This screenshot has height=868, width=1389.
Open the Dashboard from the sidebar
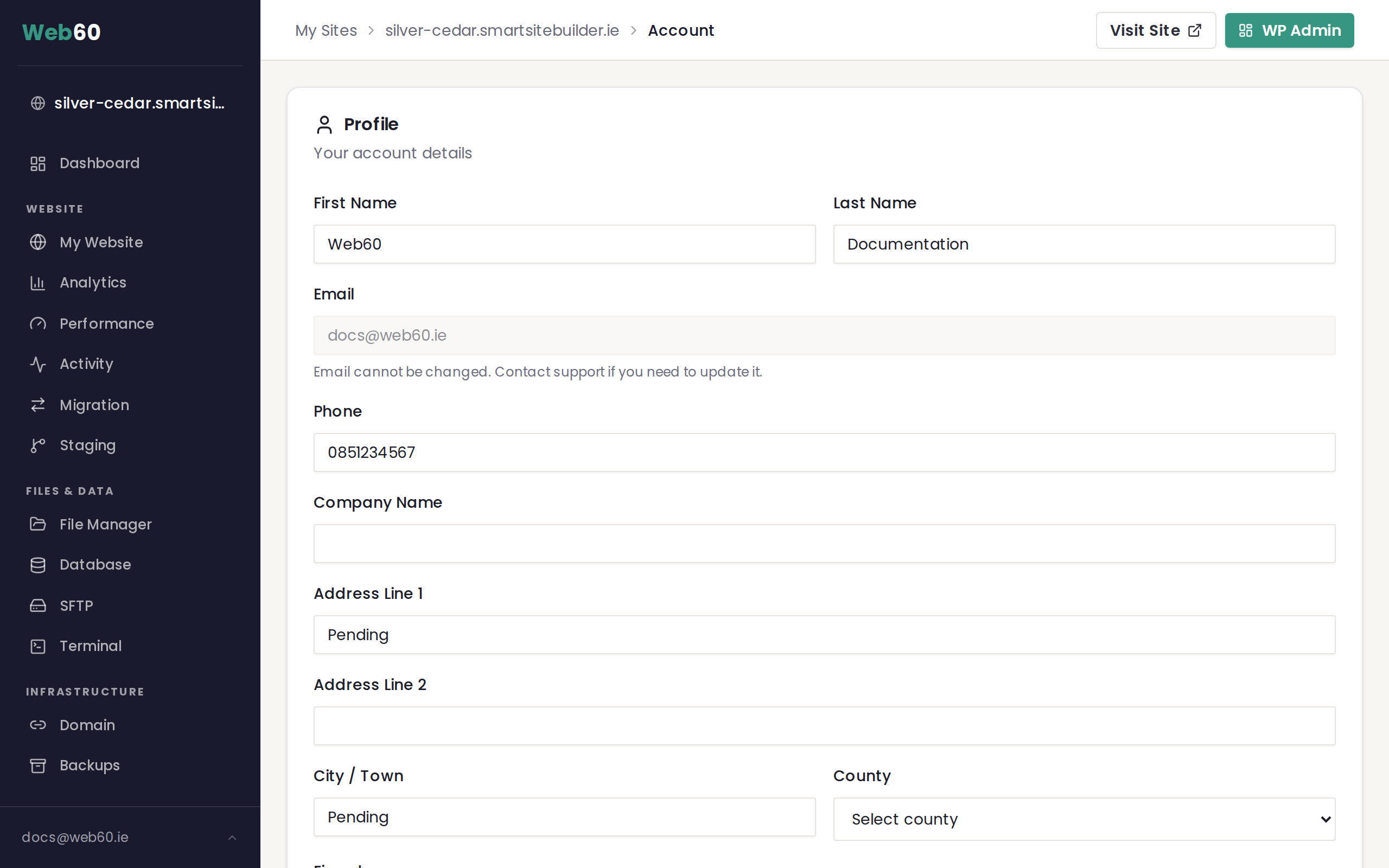pos(99,163)
